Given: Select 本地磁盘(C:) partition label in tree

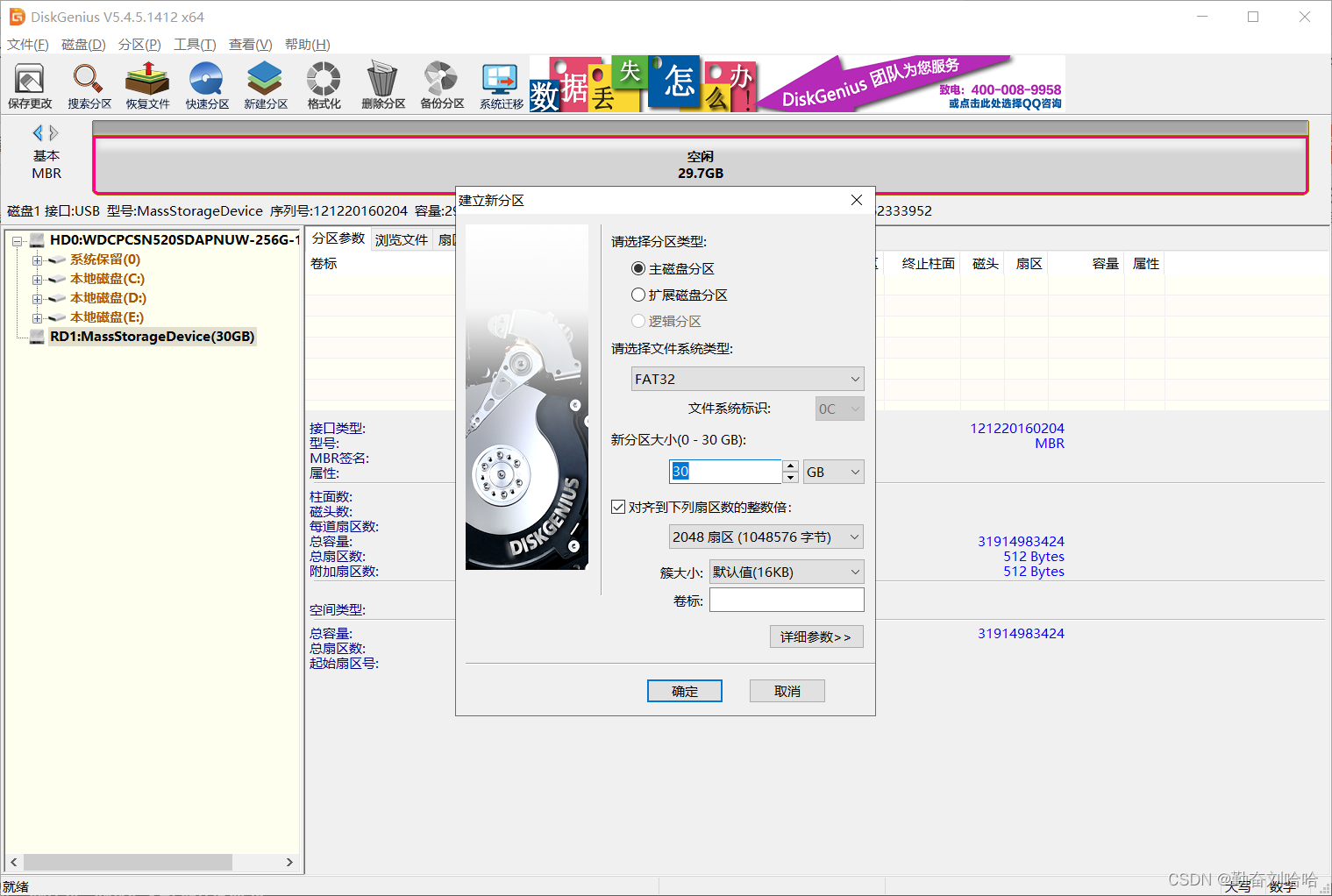Looking at the screenshot, I should [x=107, y=279].
